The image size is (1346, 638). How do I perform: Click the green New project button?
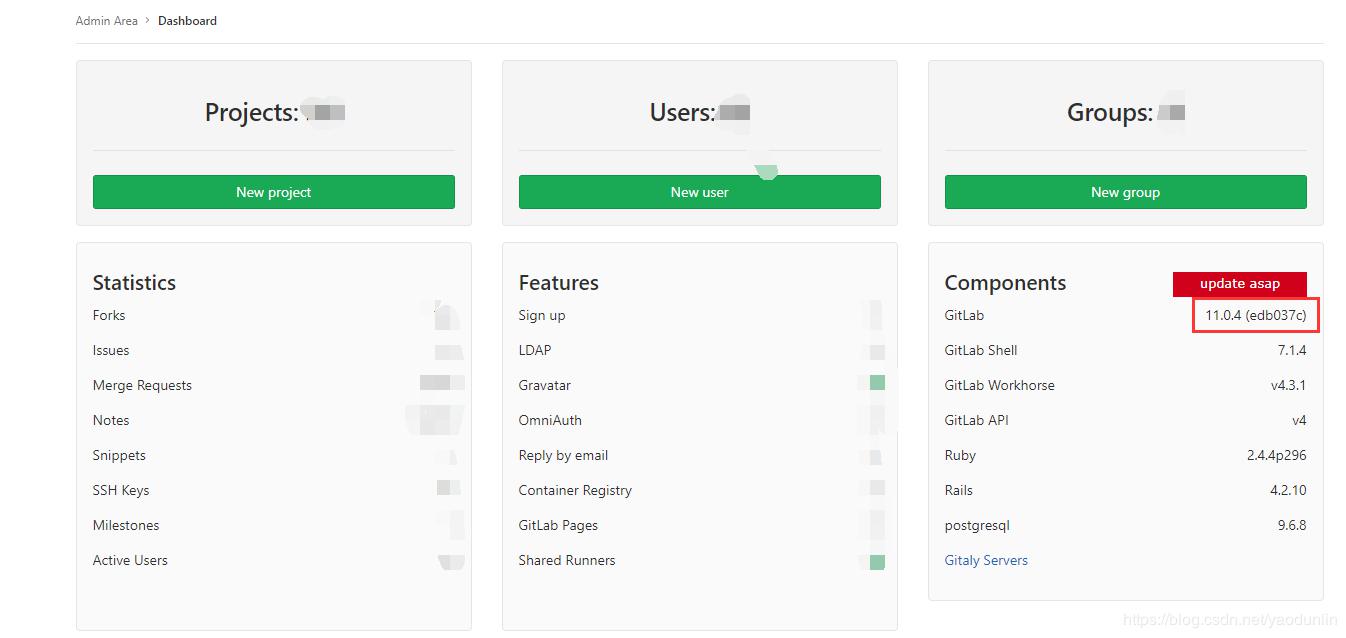pos(273,192)
